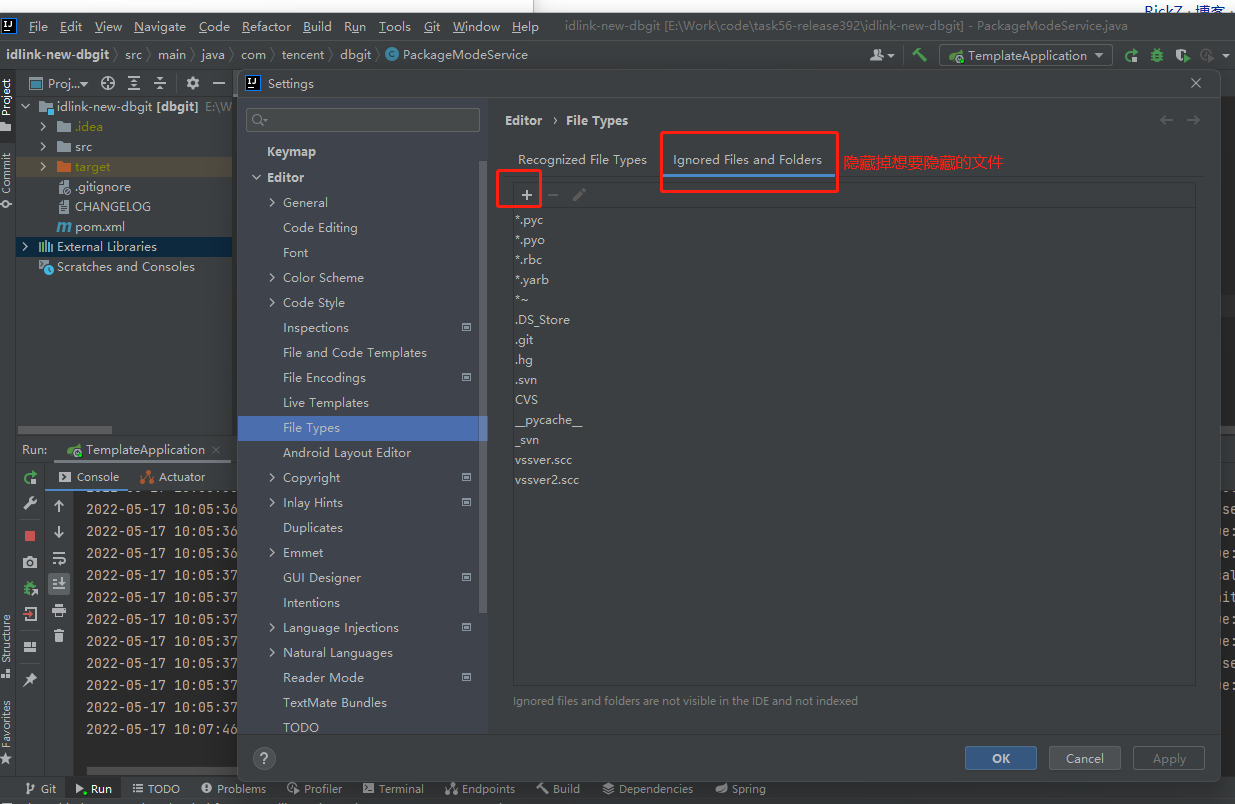
Task: Click Expand All in Project panel
Action: tap(134, 84)
